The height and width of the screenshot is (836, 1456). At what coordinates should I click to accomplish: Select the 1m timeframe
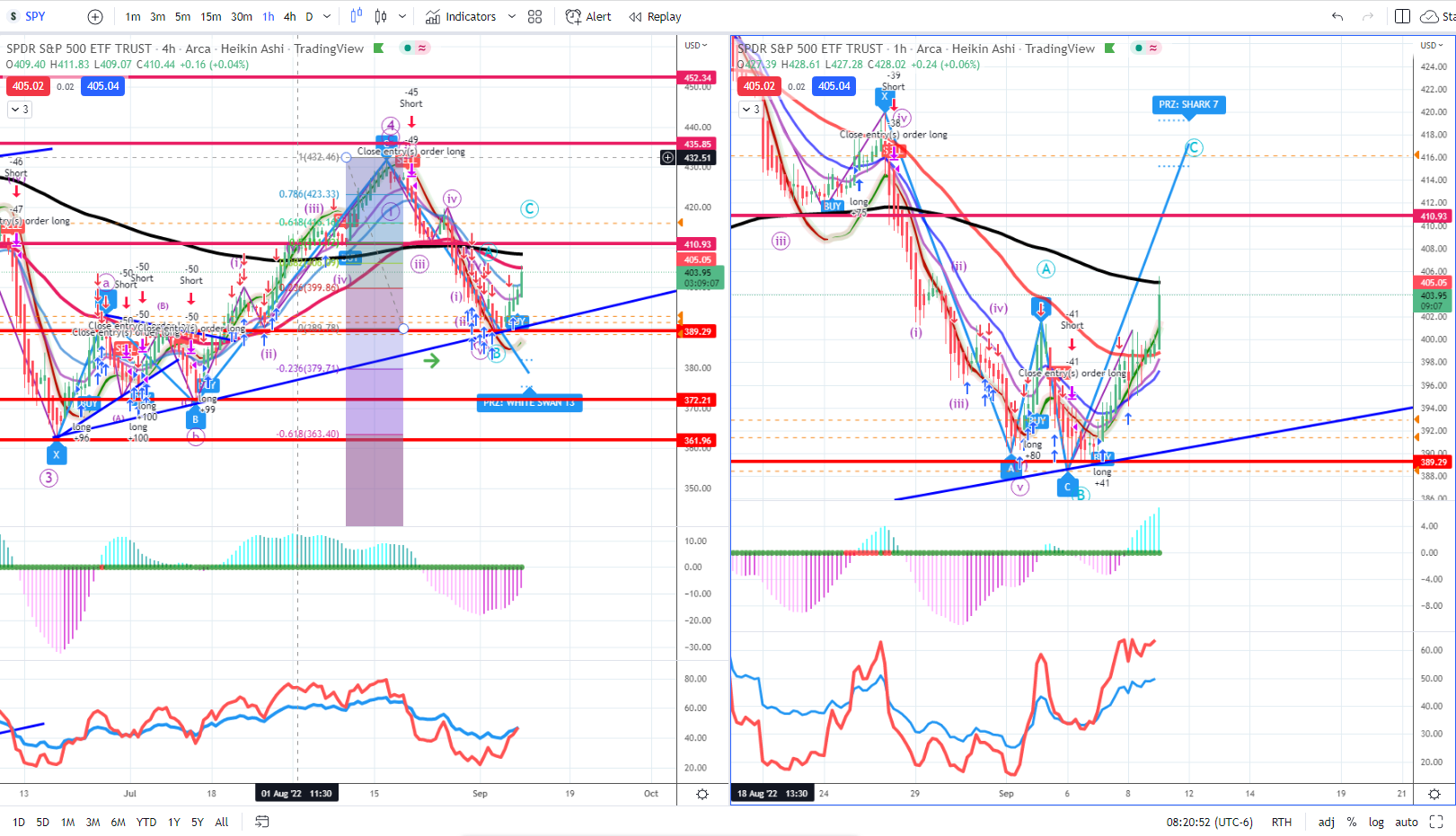click(x=133, y=16)
